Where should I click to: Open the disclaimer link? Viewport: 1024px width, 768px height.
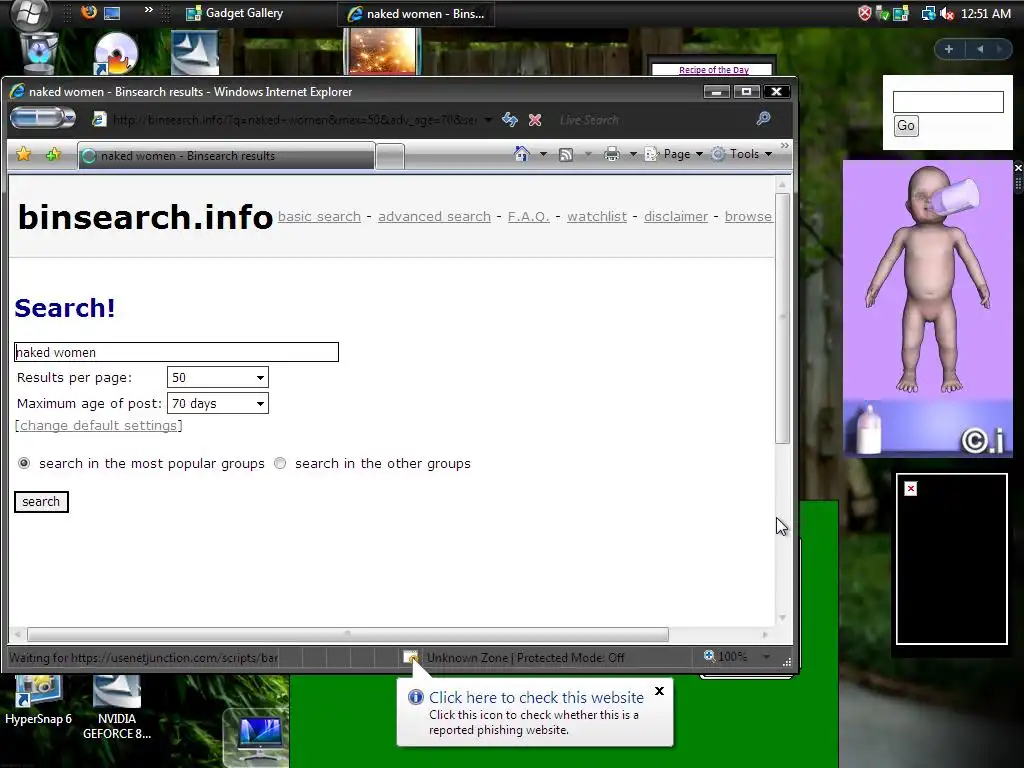coord(676,216)
